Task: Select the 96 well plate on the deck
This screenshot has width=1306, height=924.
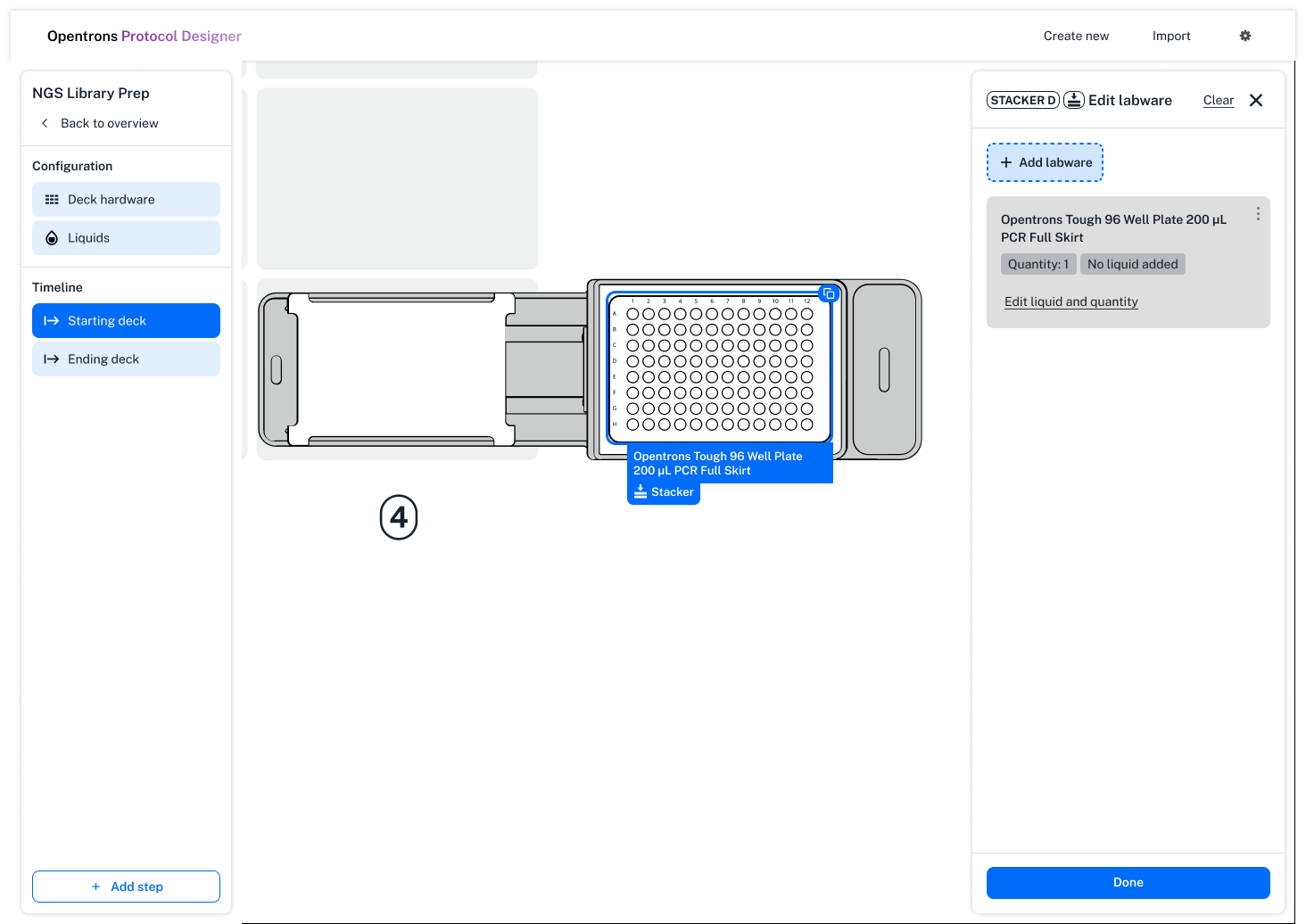Action: coord(719,368)
